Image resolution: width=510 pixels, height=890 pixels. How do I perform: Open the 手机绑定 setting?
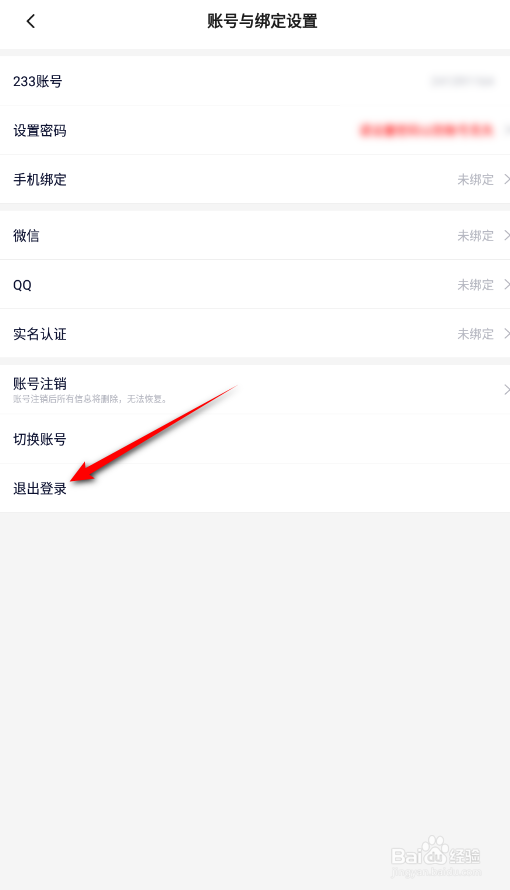[255, 179]
